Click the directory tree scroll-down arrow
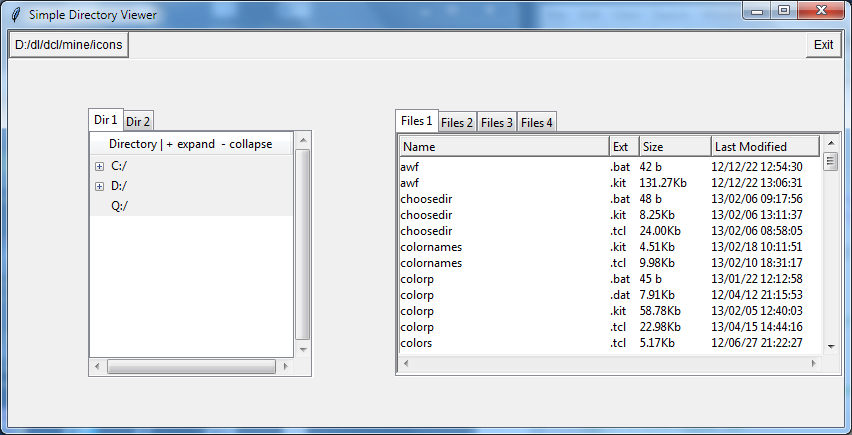The image size is (852, 435). [x=303, y=350]
